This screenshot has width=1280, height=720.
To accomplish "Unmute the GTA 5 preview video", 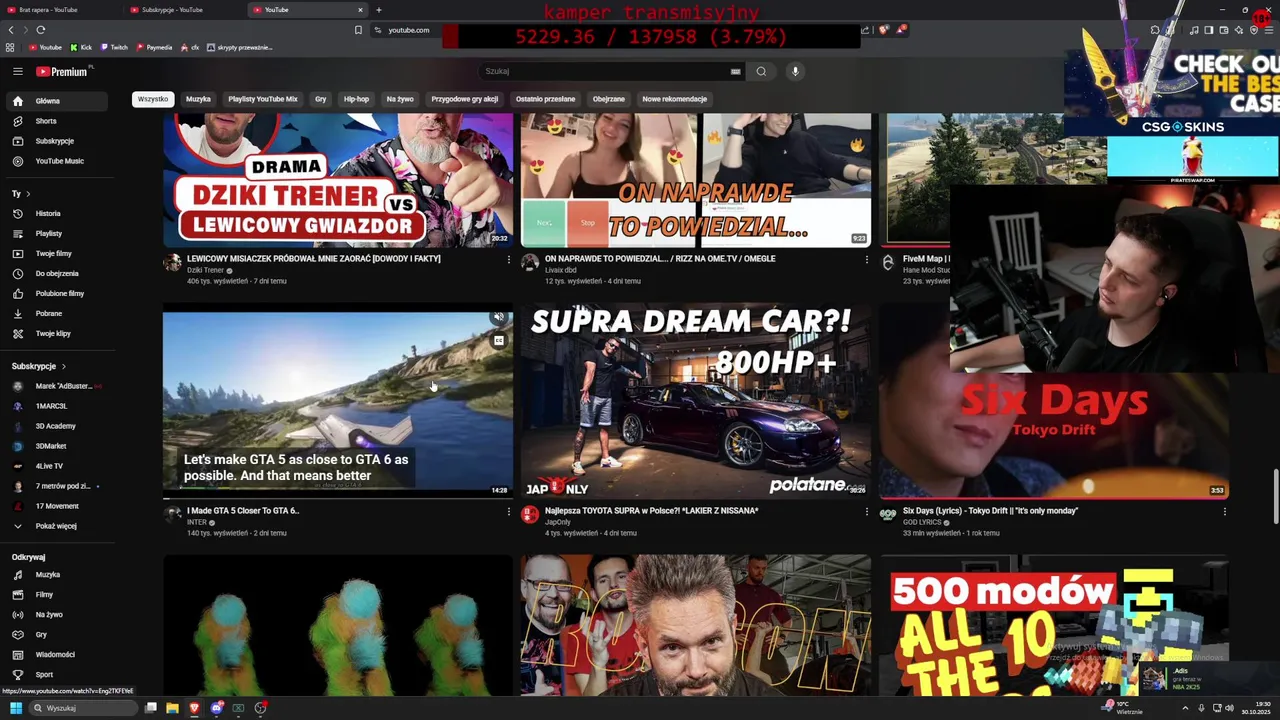I will point(498,318).
